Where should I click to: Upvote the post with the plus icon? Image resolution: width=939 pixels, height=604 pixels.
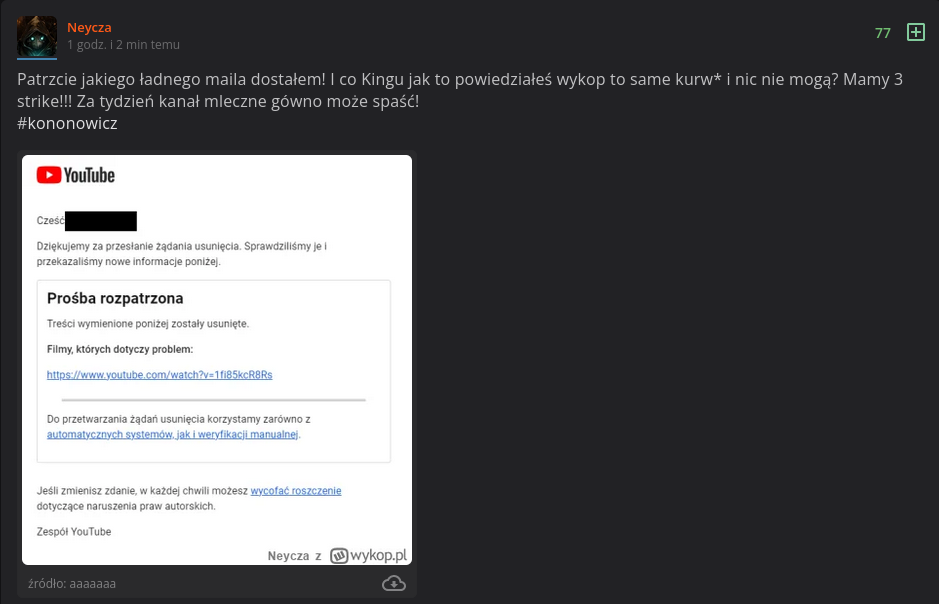[x=915, y=32]
